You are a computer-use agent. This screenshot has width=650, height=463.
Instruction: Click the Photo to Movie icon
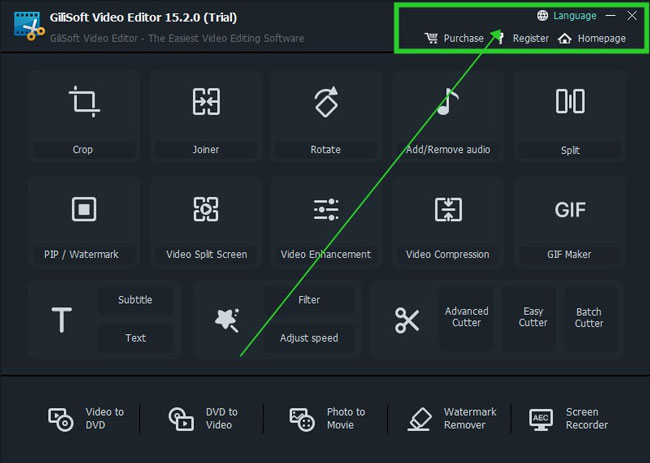point(302,419)
